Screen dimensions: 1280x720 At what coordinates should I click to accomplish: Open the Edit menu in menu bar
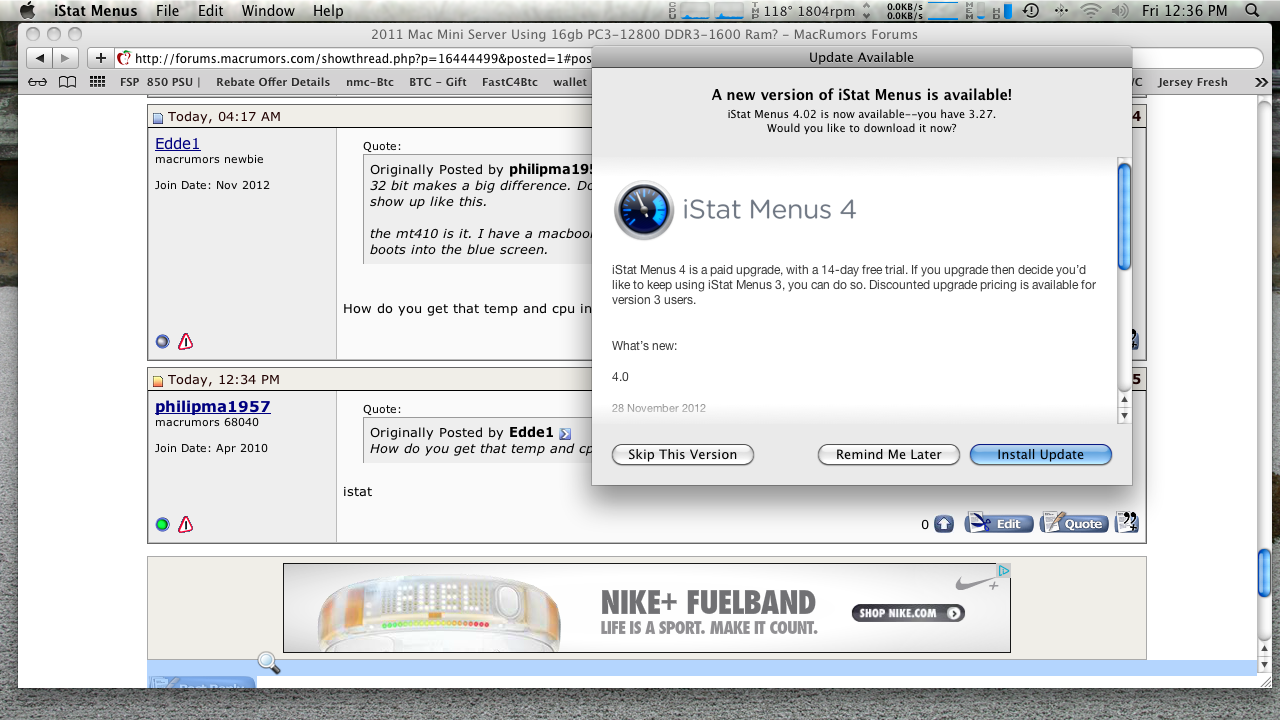[210, 11]
